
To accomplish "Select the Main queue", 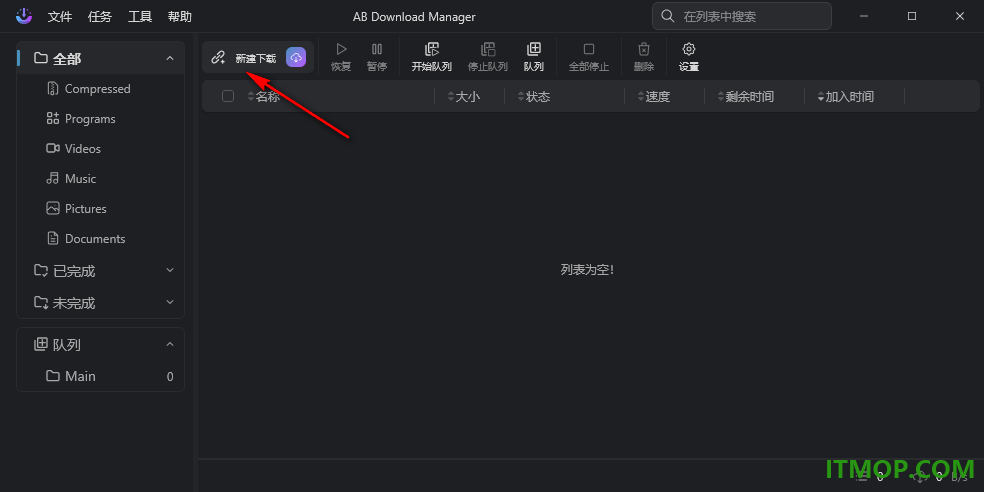I will pos(100,376).
